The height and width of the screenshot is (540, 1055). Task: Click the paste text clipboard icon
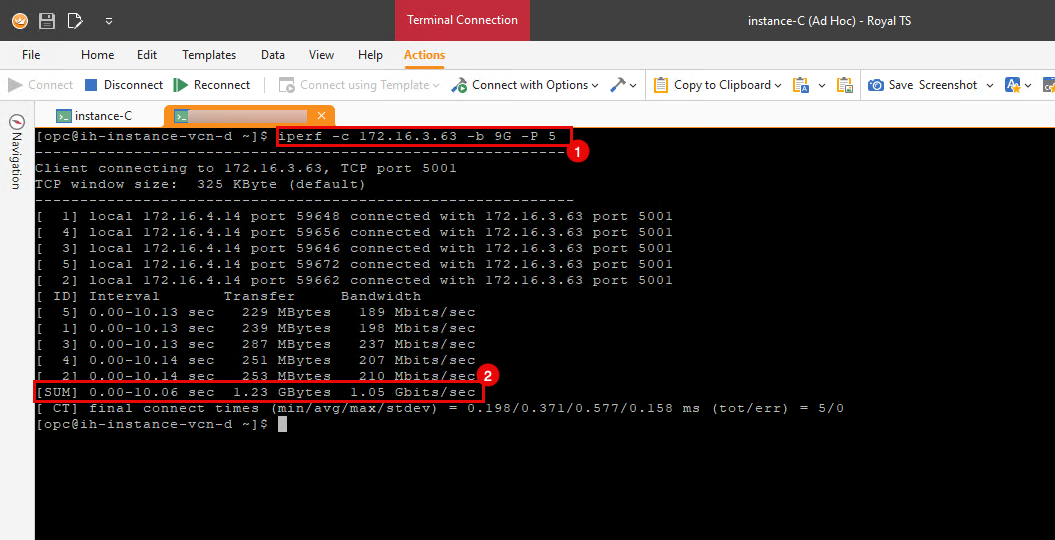[x=801, y=85]
